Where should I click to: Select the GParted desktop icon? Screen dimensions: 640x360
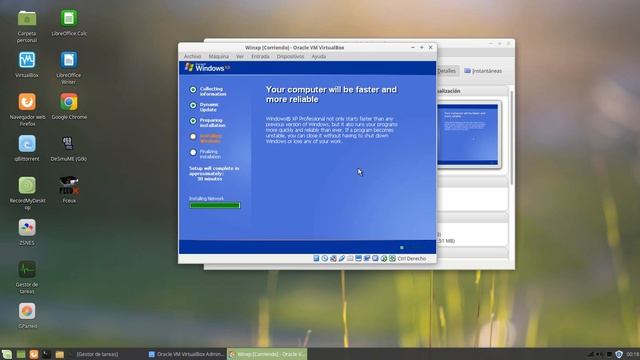tap(27, 316)
